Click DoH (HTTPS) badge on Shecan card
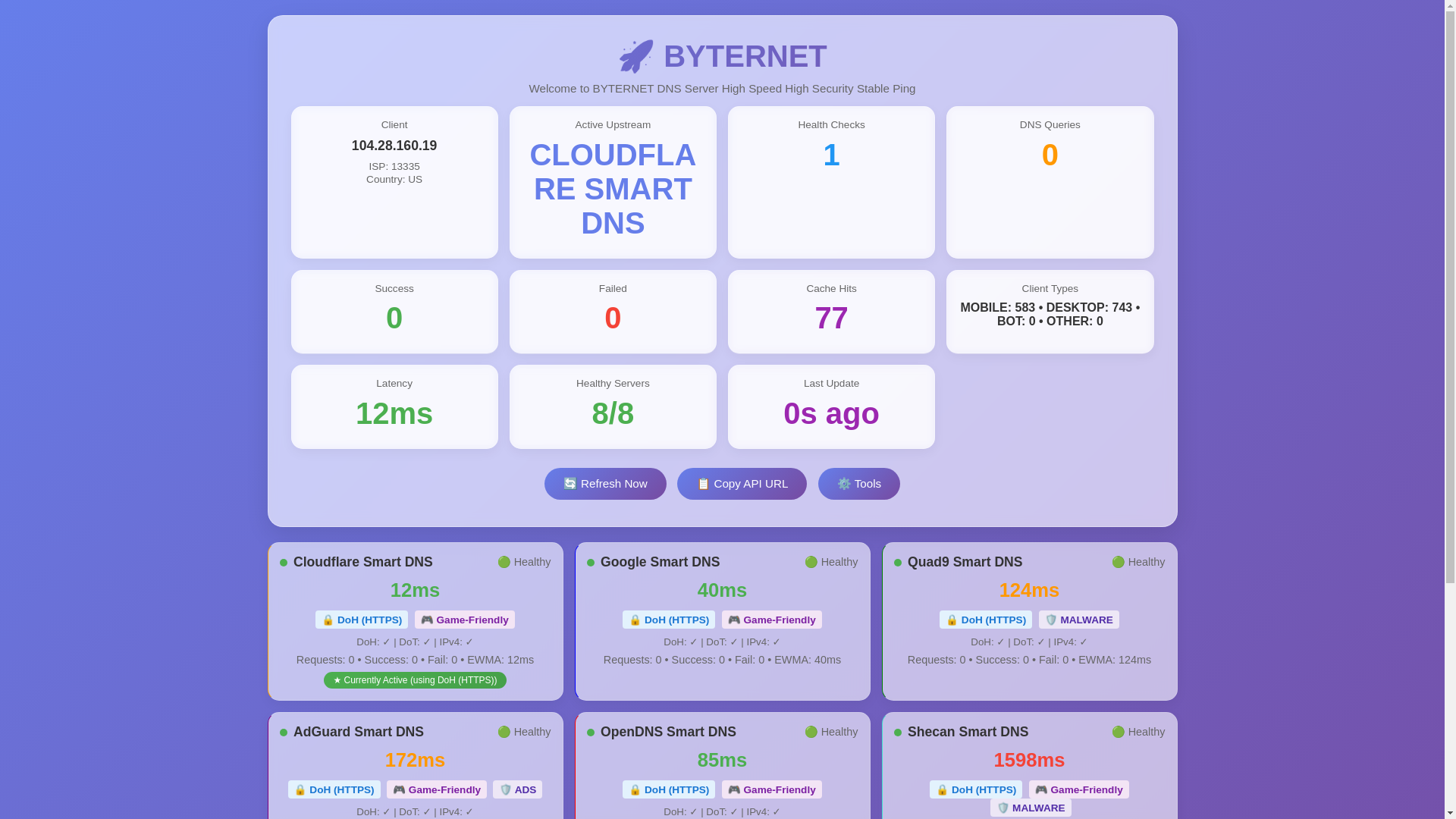1456x819 pixels. [x=976, y=789]
